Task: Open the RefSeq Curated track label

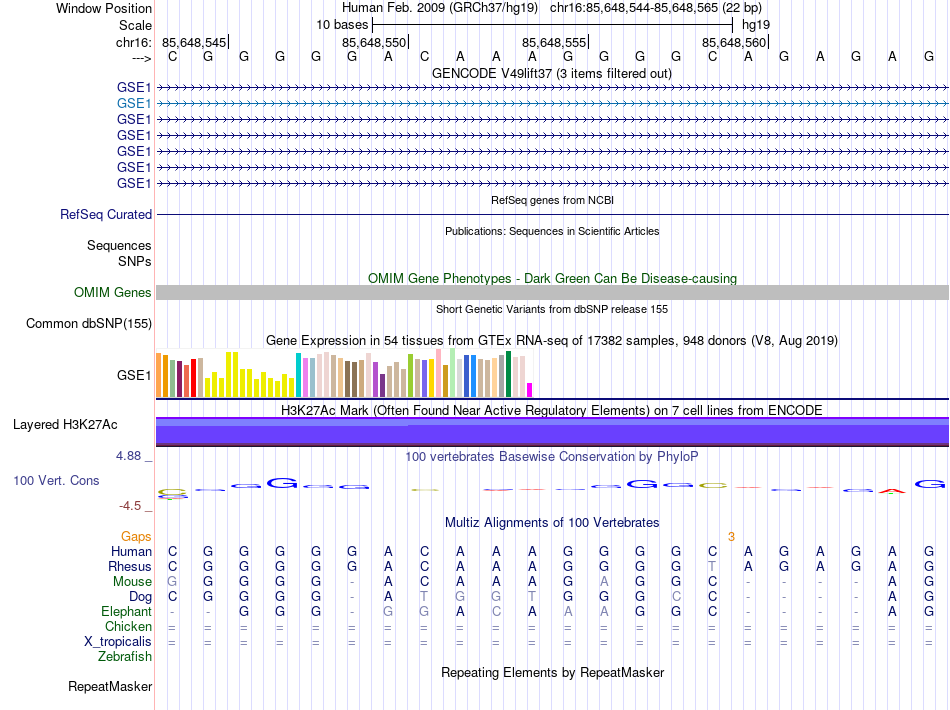Action: point(106,214)
